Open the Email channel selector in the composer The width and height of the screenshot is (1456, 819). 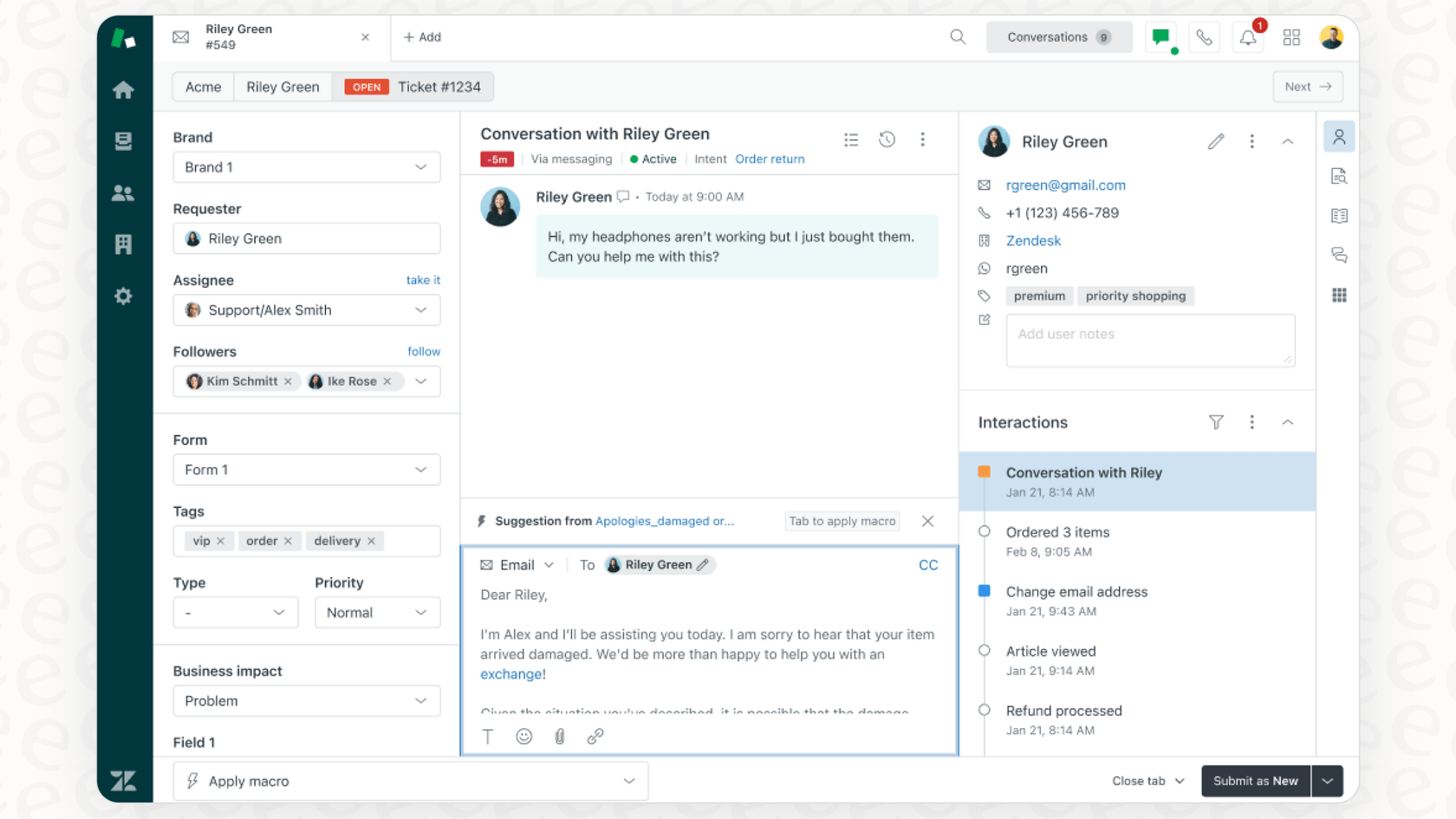coord(516,564)
